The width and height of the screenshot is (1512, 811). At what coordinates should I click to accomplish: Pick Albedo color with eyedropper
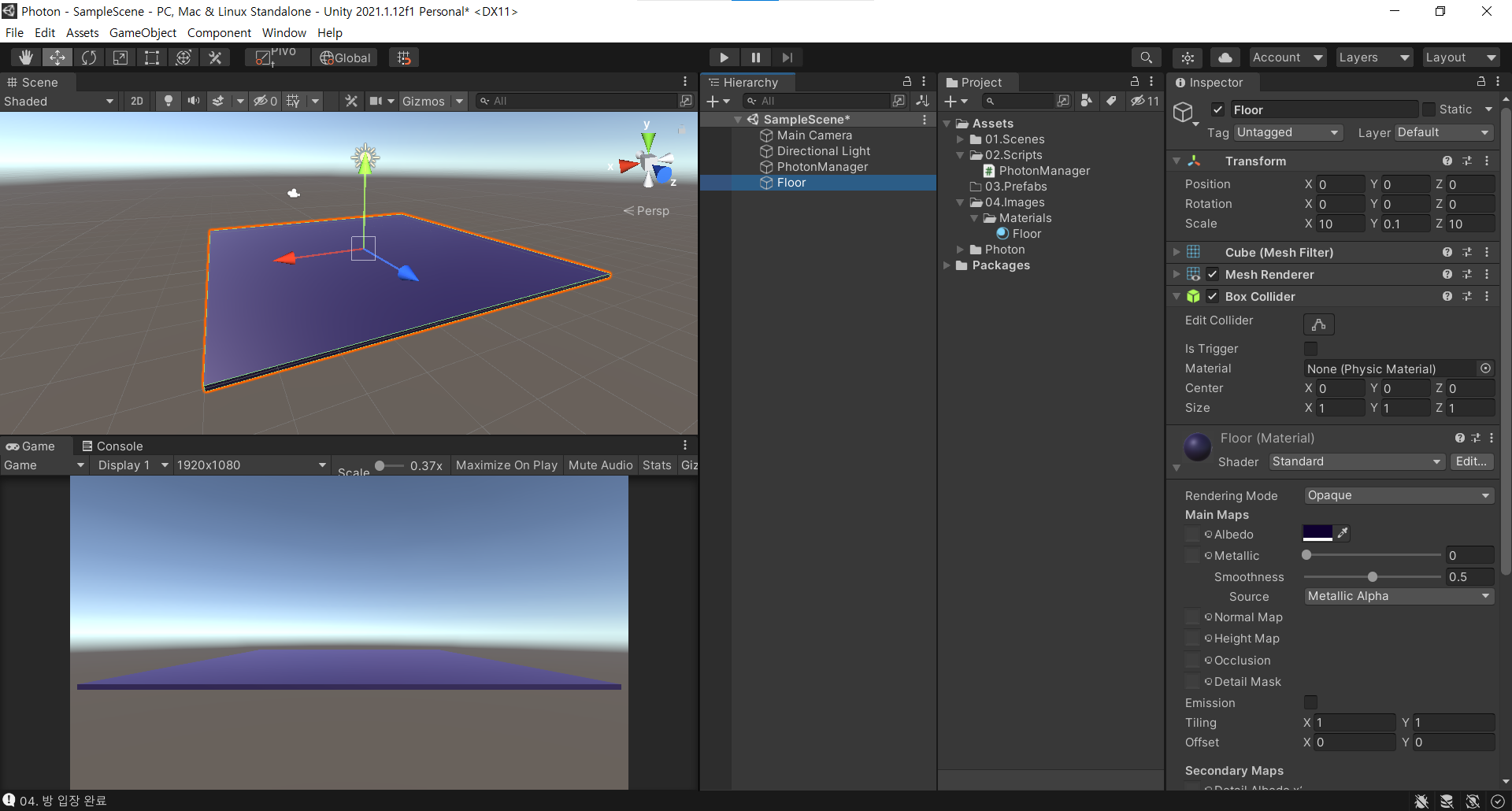click(1343, 533)
